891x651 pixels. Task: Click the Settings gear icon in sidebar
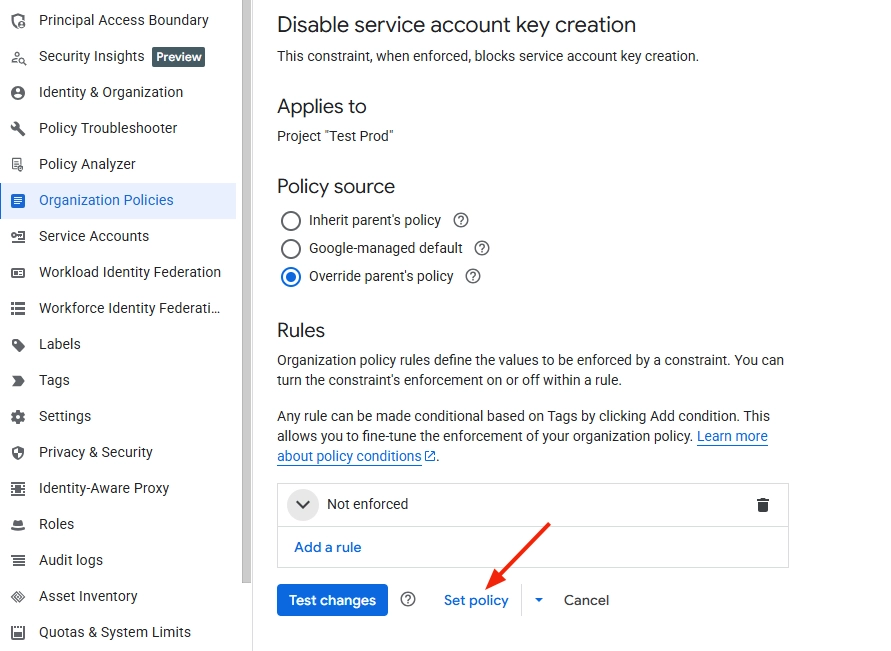click(18, 416)
